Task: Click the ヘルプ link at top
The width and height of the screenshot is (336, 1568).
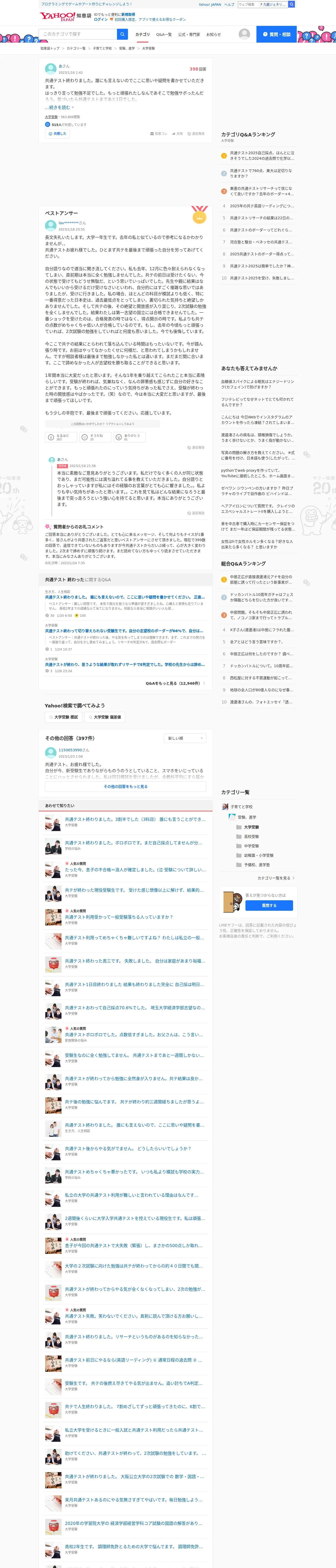Action: [229, 4]
